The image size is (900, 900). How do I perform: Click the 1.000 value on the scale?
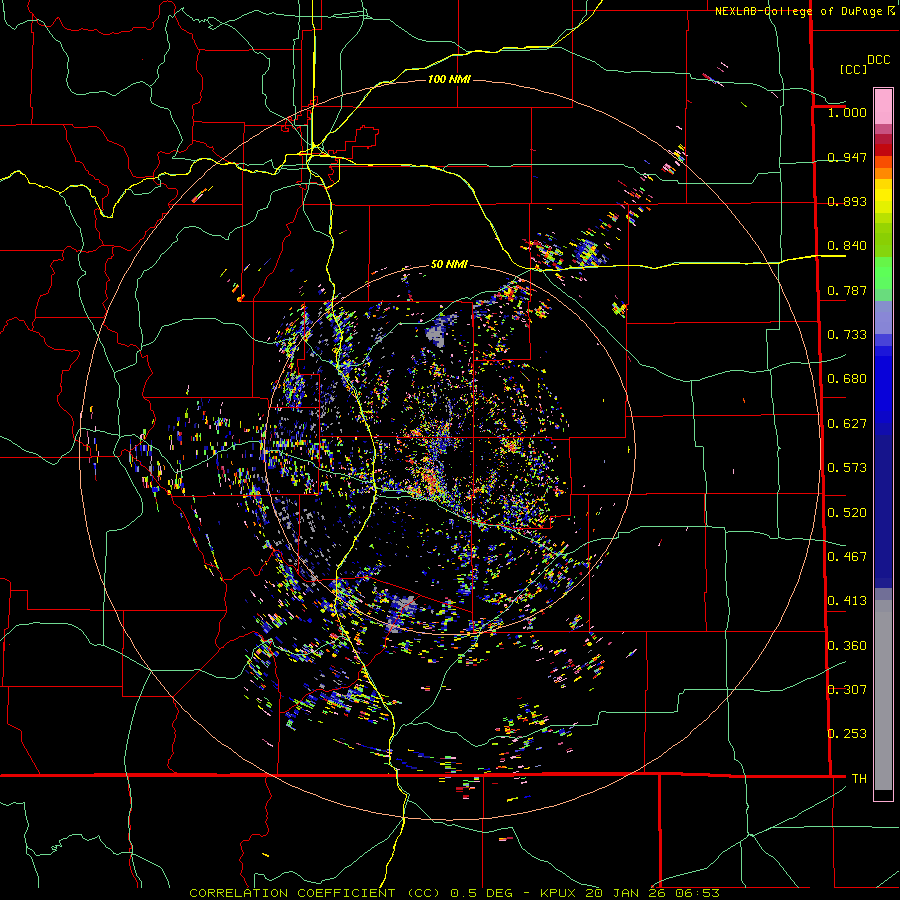(x=847, y=112)
